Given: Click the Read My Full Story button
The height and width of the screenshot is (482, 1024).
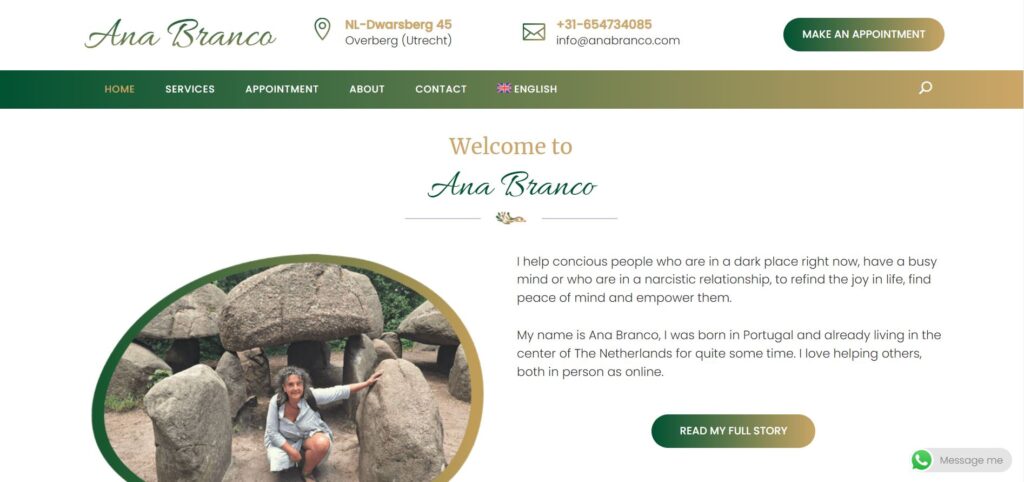Looking at the screenshot, I should [x=733, y=431].
